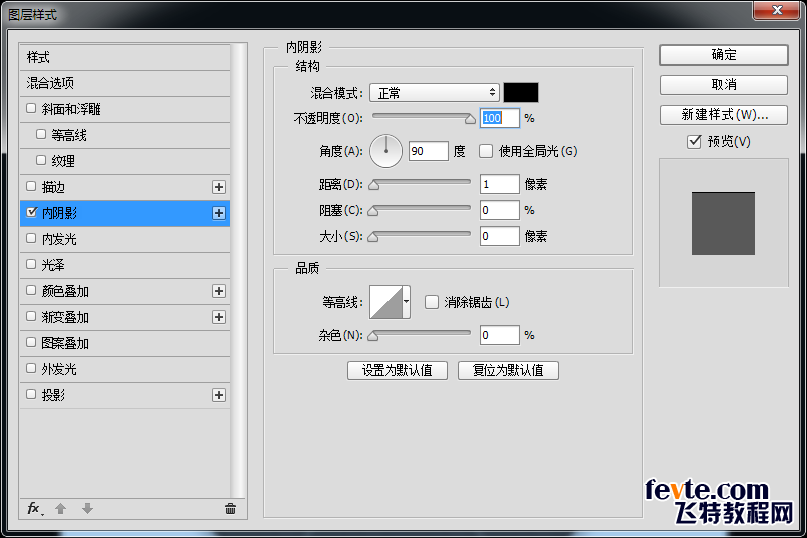Click the 杂色 slider handle
This screenshot has width=807, height=538.
click(x=373, y=336)
